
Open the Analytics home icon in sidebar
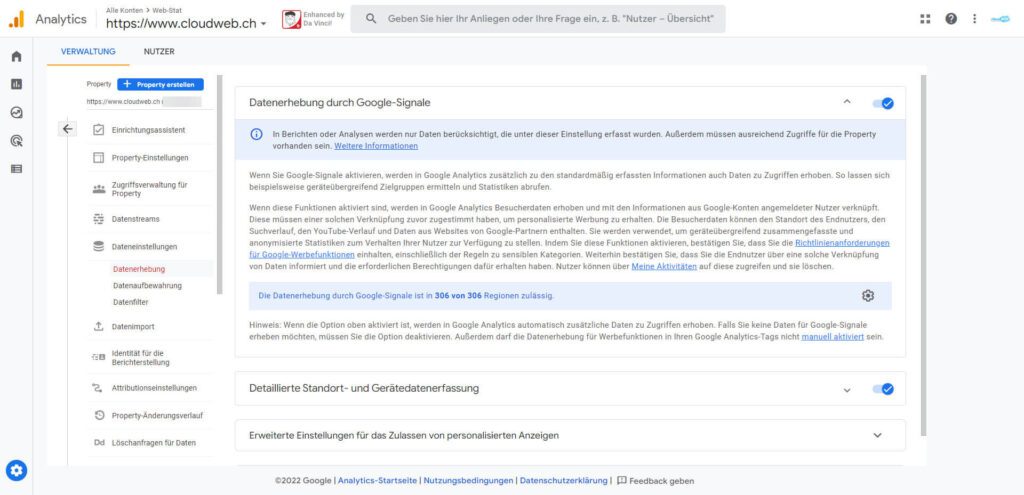point(16,57)
